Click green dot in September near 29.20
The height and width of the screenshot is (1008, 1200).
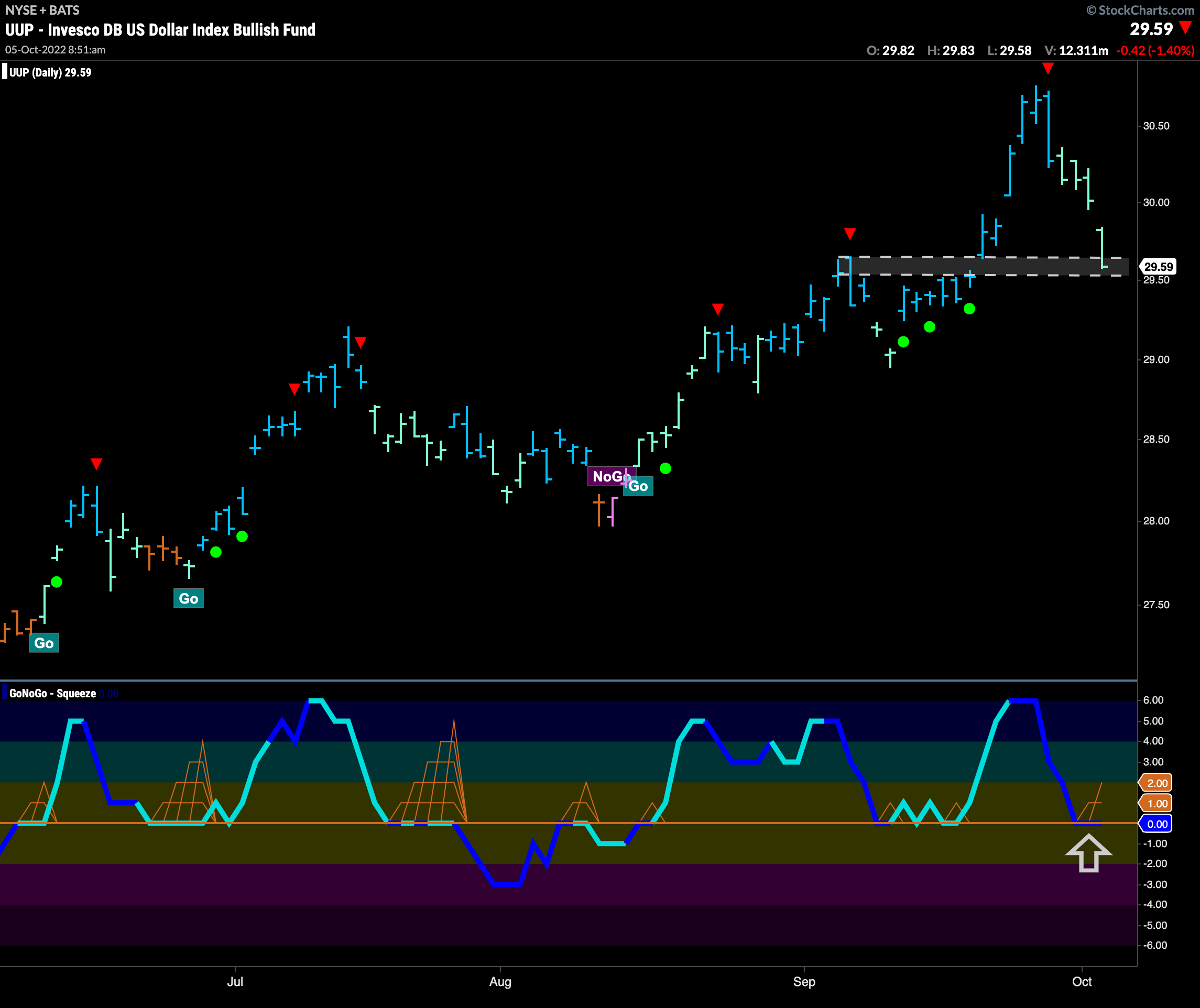click(930, 327)
